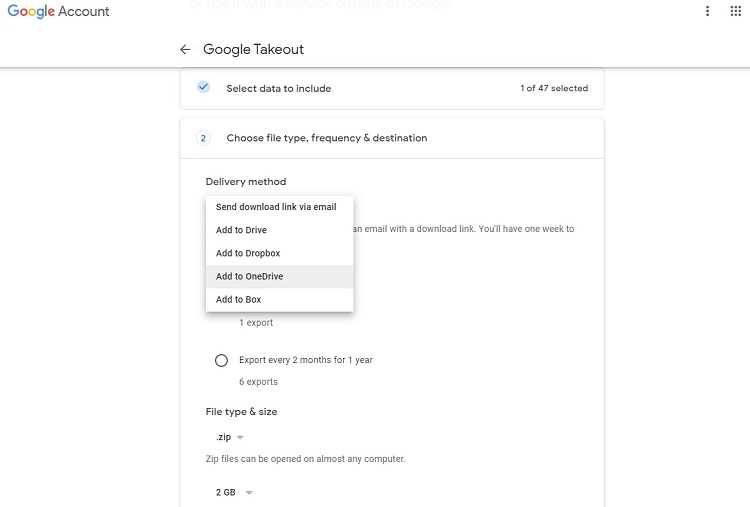Click the Google Takeout title
The width and height of the screenshot is (750, 507).
(254, 49)
